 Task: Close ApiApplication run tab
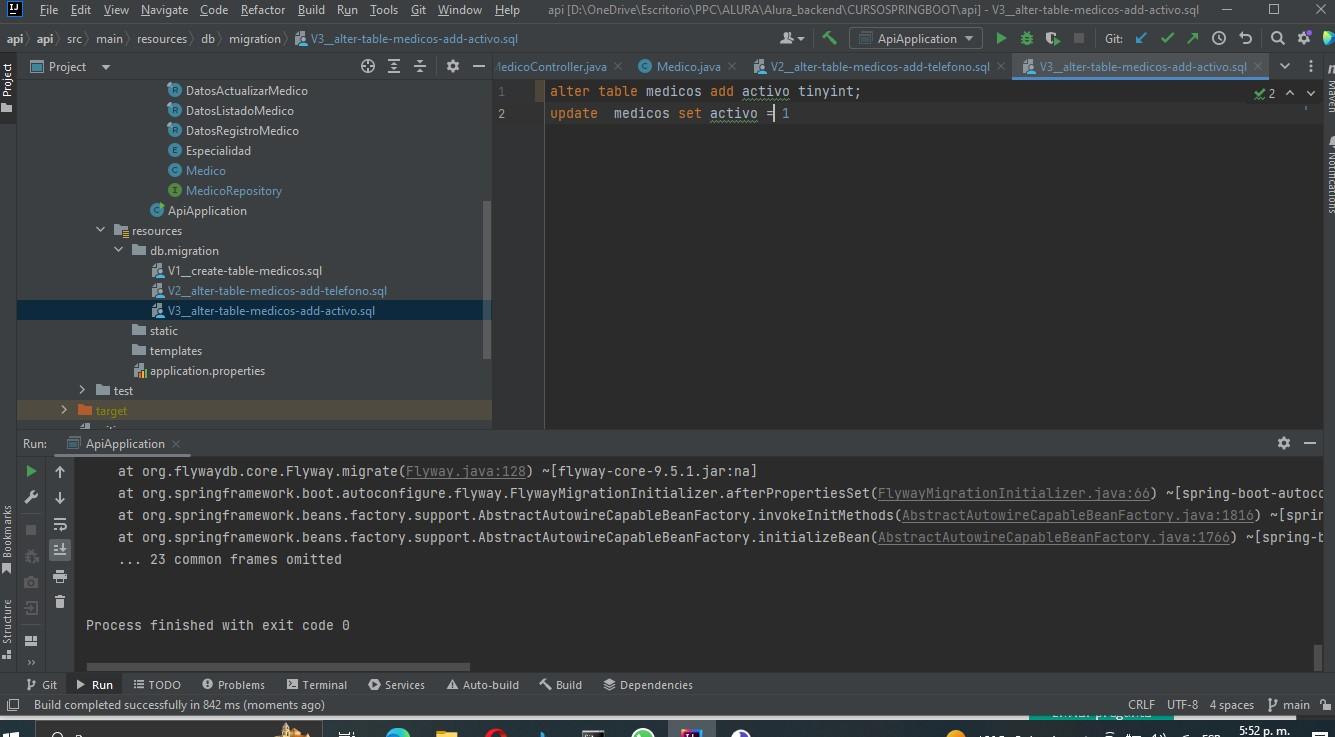pyautogui.click(x=176, y=444)
